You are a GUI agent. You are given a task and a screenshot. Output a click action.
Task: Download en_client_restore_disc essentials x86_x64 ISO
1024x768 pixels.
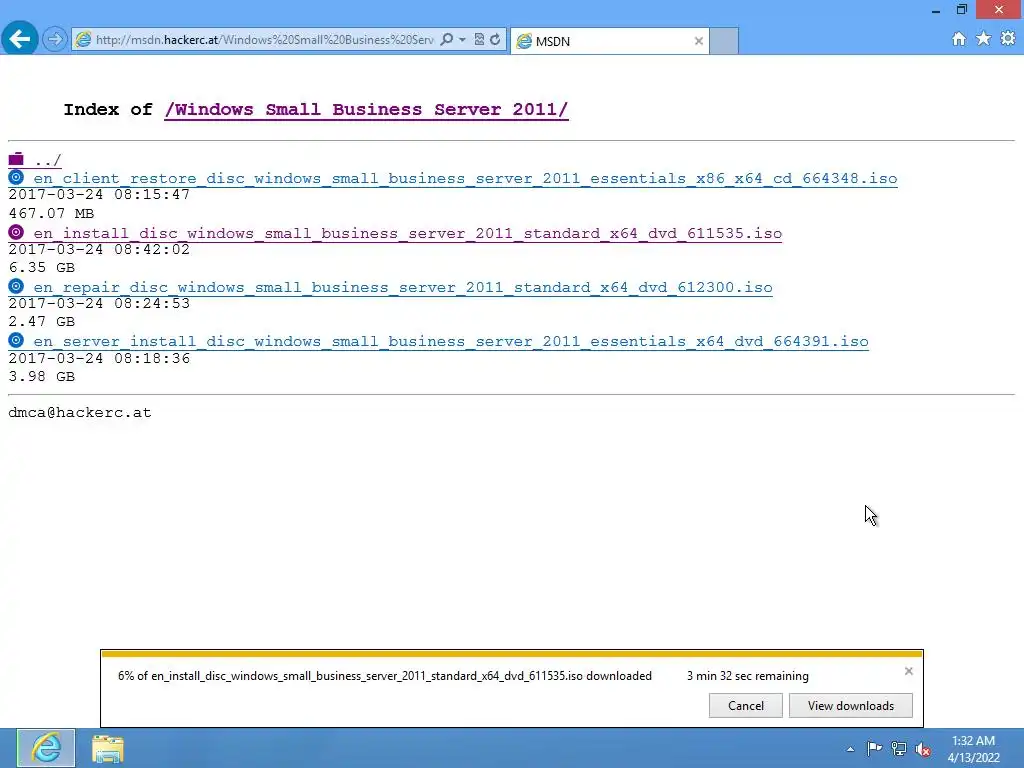(x=465, y=179)
